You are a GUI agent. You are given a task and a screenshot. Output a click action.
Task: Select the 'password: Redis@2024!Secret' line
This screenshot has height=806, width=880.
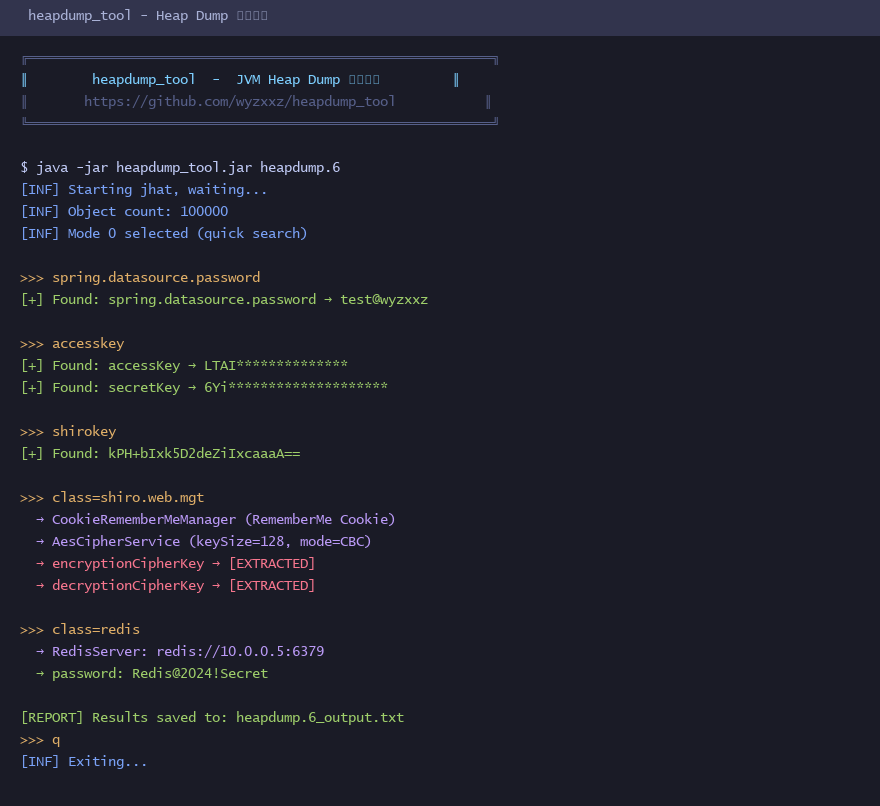(x=152, y=674)
